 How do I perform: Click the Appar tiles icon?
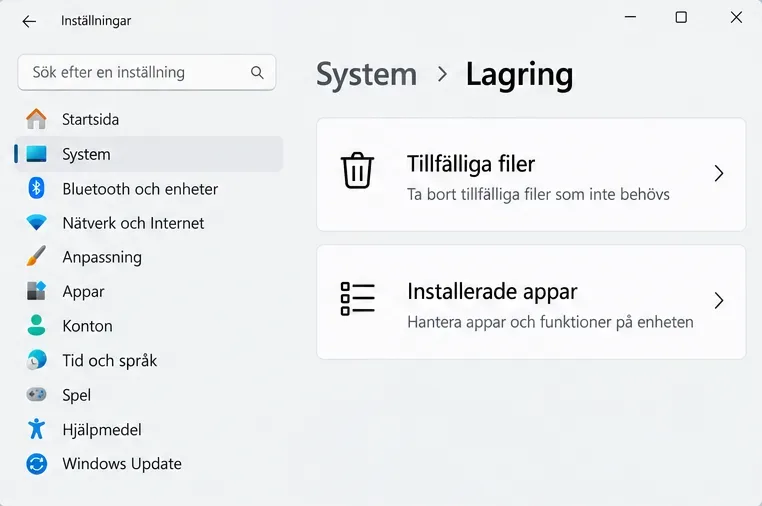pos(36,291)
